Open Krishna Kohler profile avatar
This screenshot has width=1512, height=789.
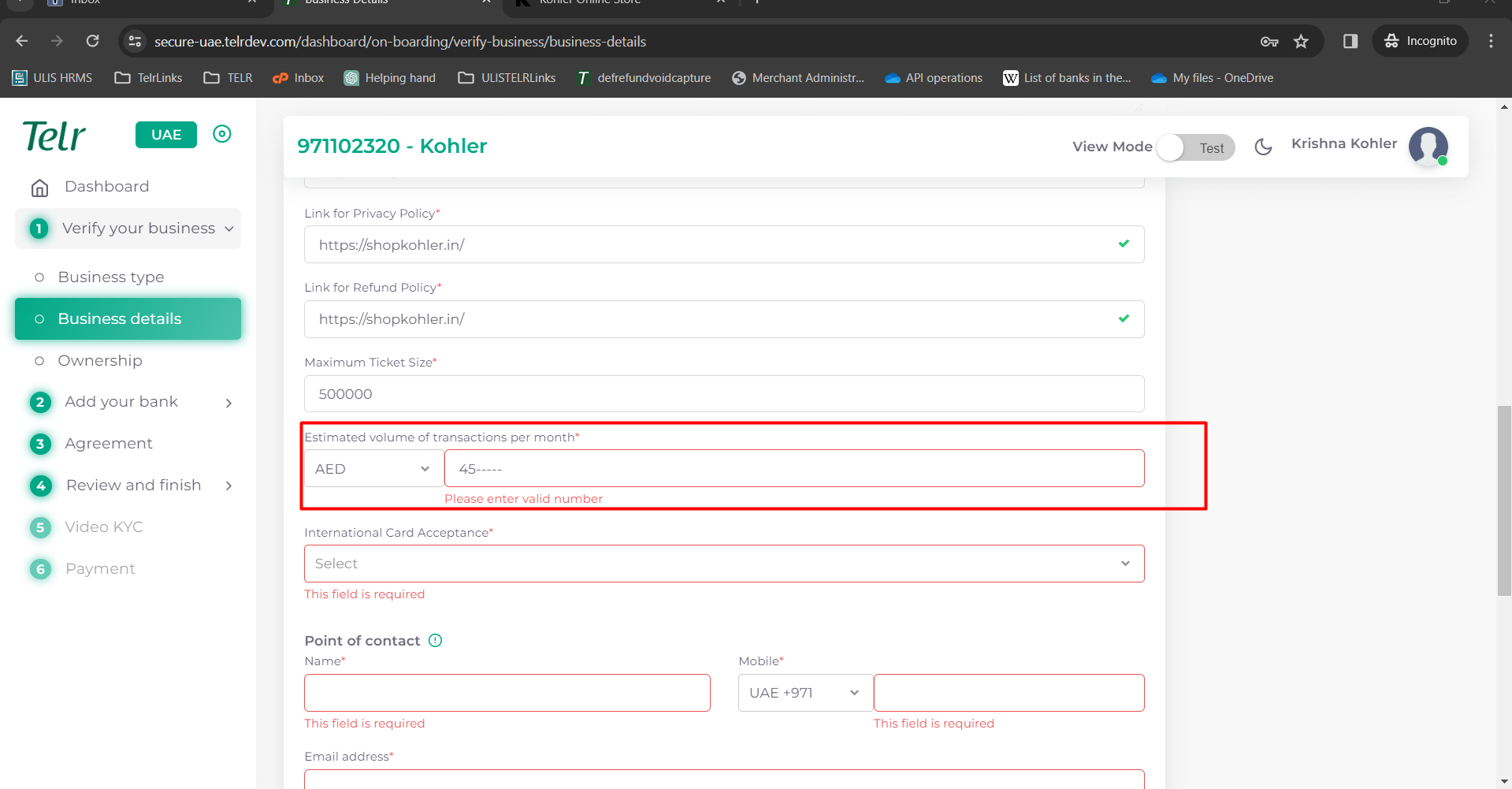(1428, 146)
